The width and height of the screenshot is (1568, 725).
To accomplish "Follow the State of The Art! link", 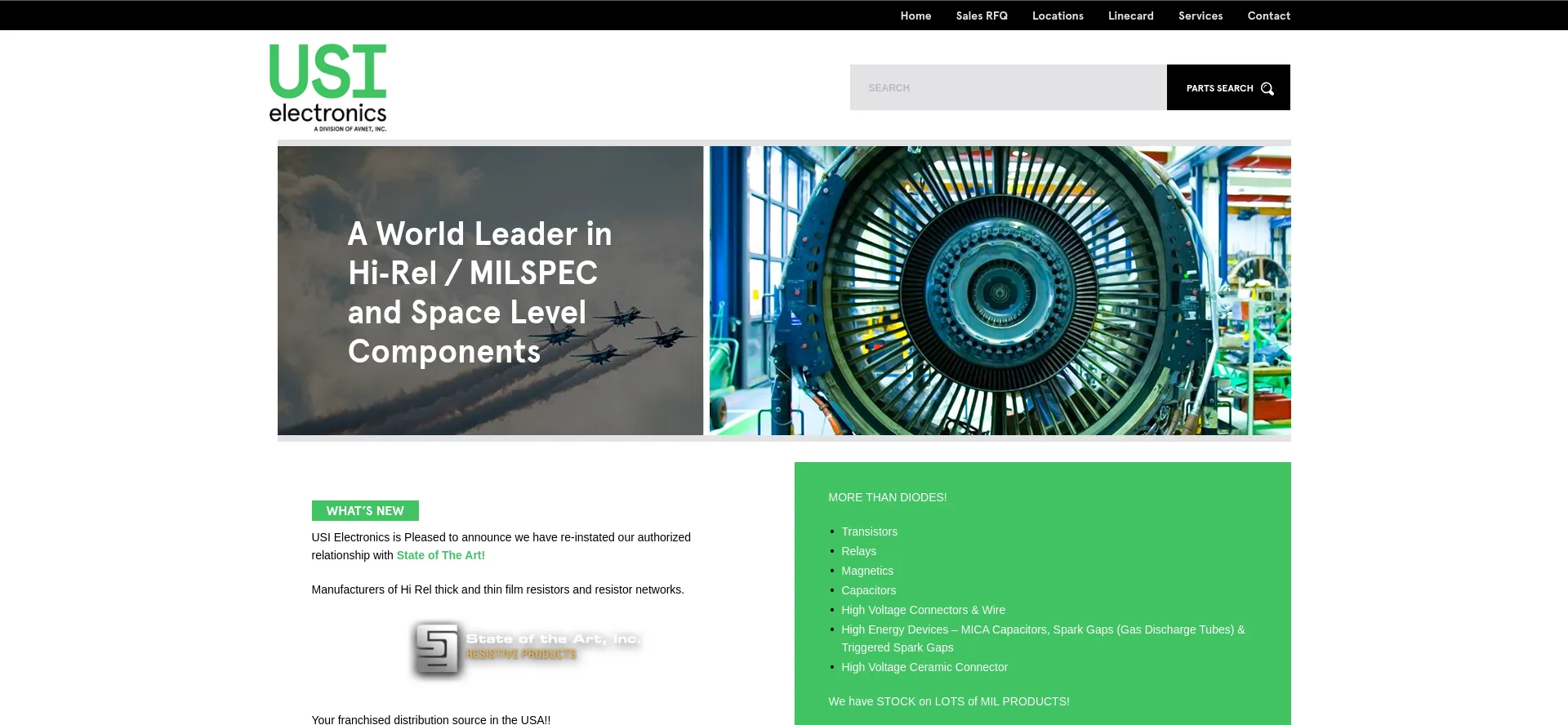I will 440,555.
